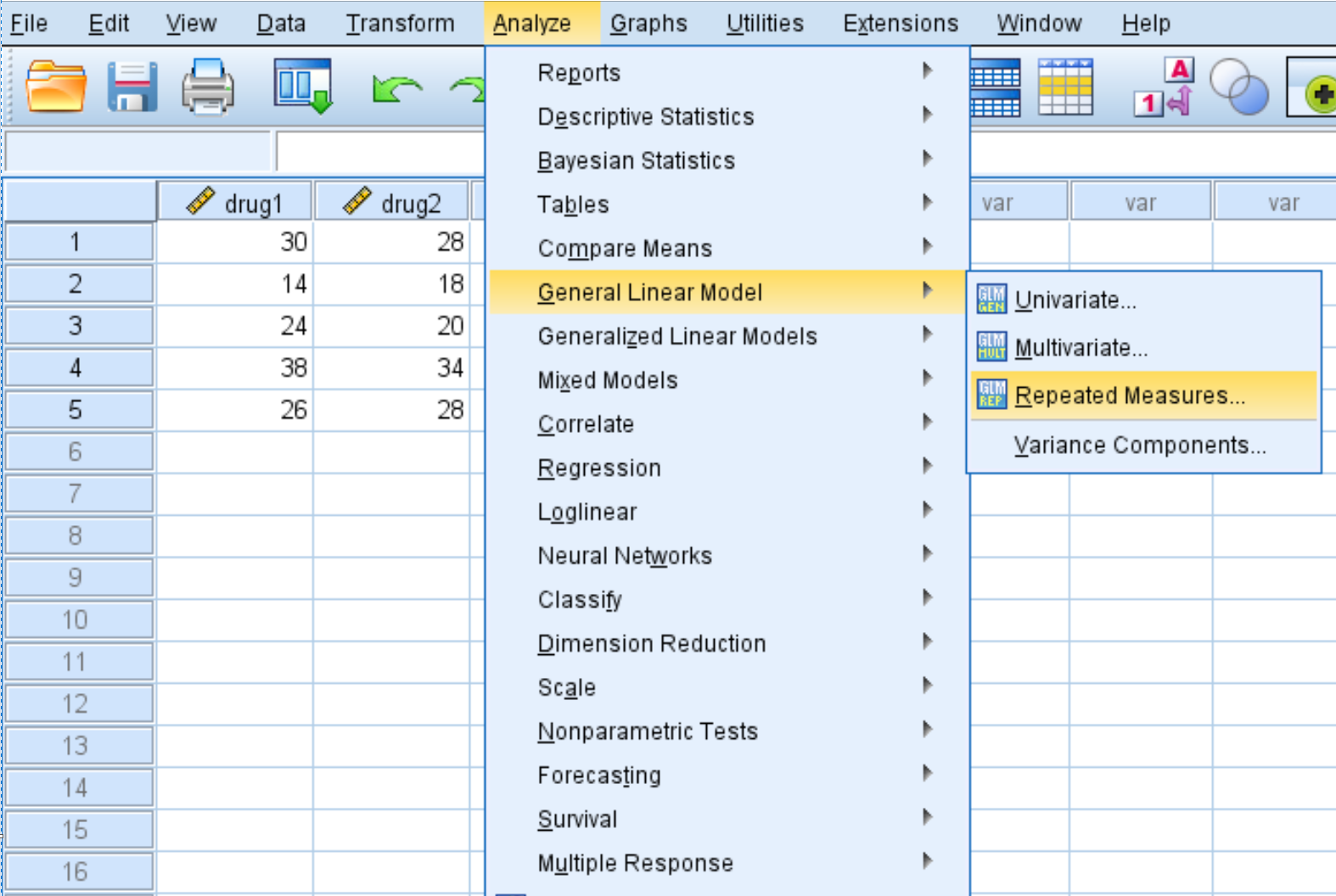
Task: Open the Window menu
Action: [1039, 23]
